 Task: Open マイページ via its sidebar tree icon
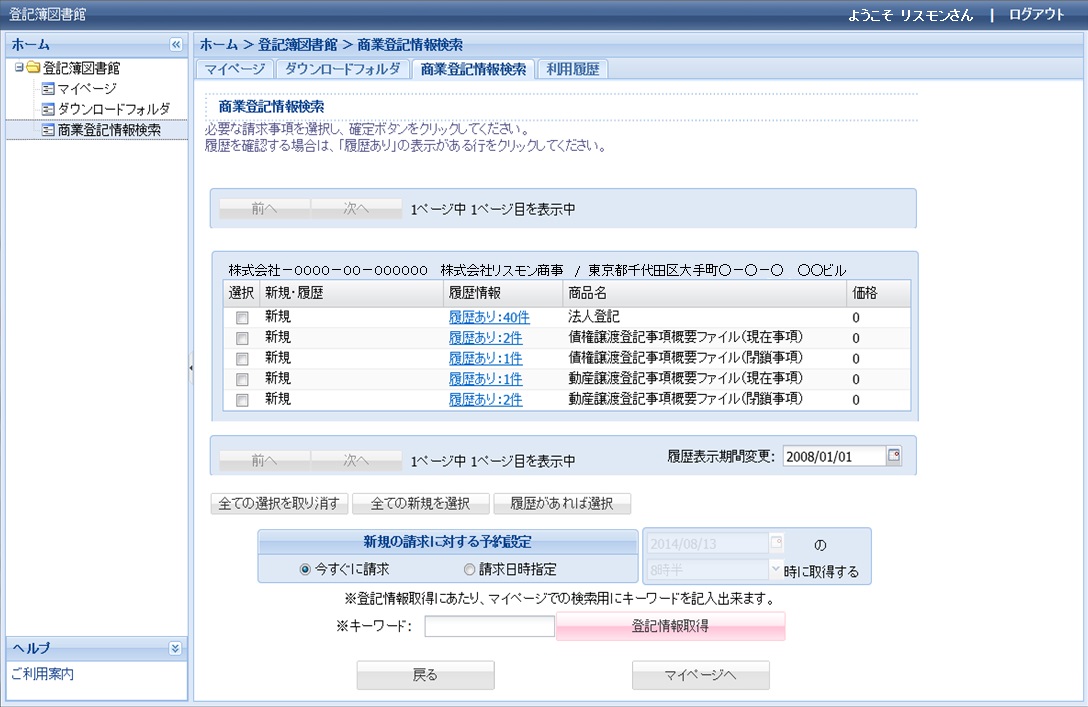tap(50, 89)
